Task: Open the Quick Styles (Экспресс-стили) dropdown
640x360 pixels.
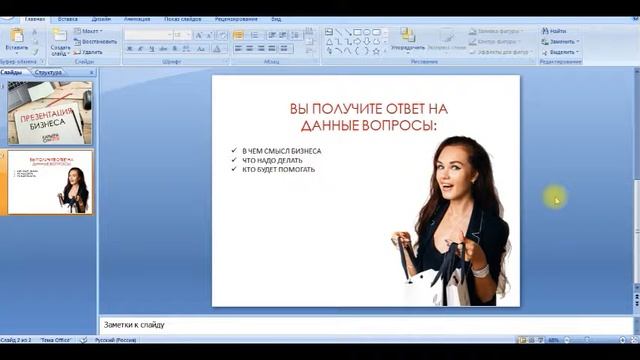Action: (x=447, y=40)
